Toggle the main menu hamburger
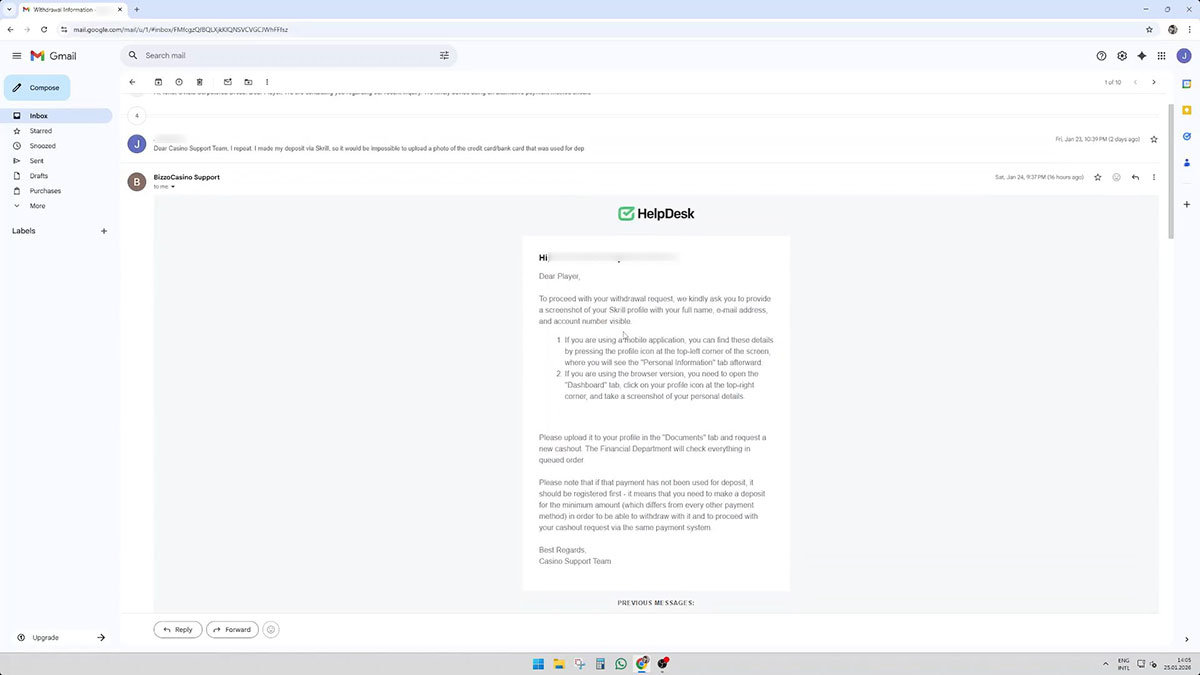 pos(16,56)
